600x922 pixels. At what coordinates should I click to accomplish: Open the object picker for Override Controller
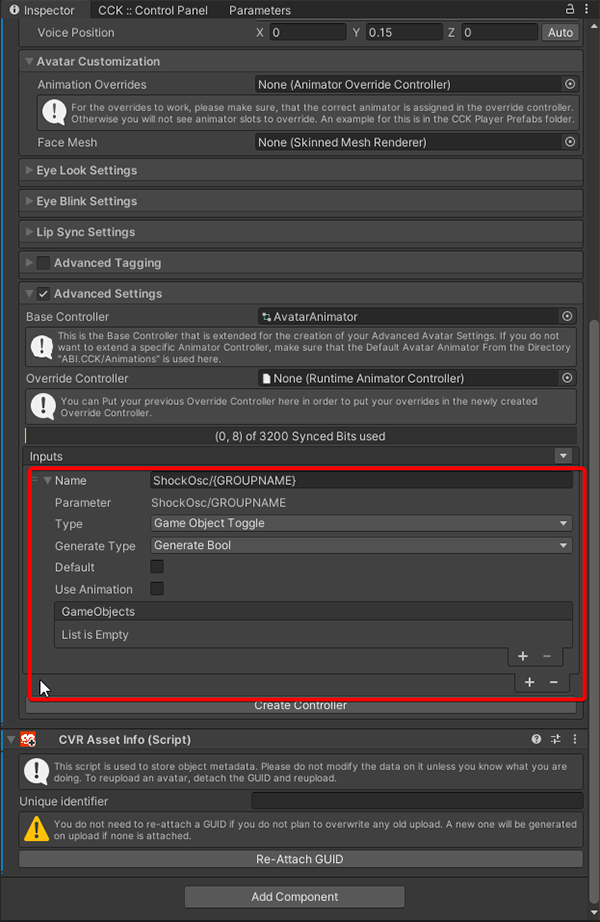point(567,378)
